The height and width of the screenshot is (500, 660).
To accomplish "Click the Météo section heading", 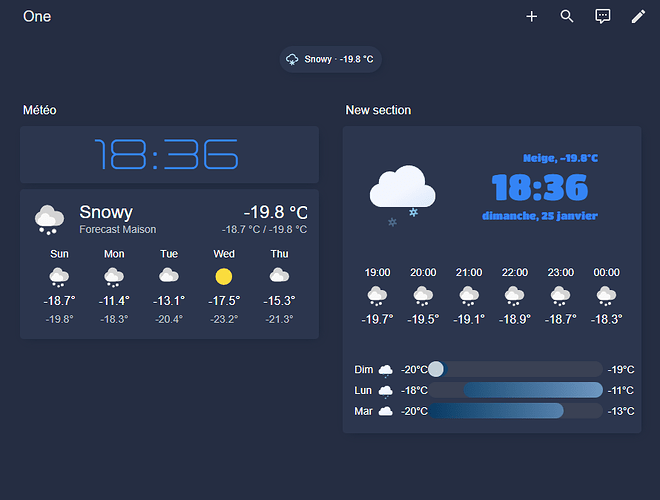I will pyautogui.click(x=40, y=110).
